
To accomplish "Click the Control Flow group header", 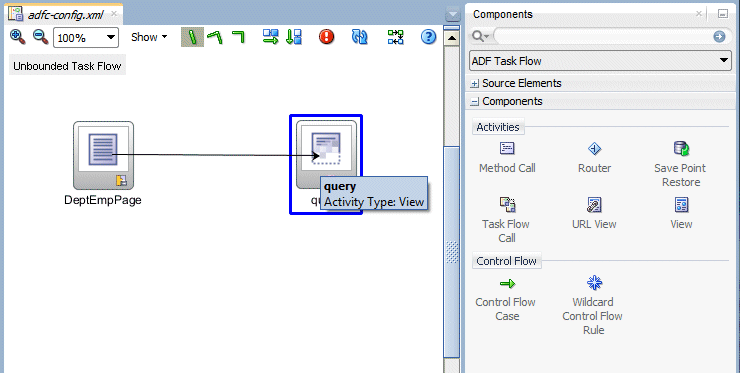I will tap(506, 261).
